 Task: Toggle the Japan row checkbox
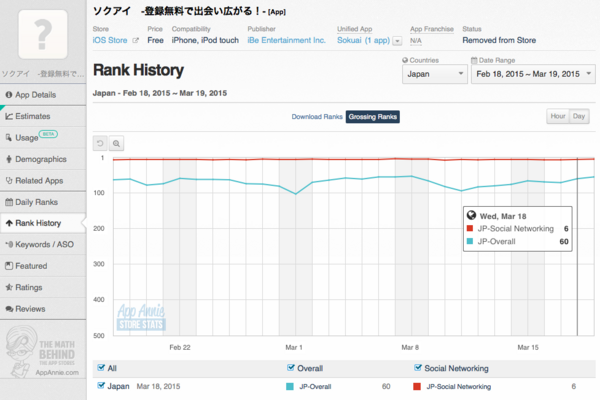101,385
